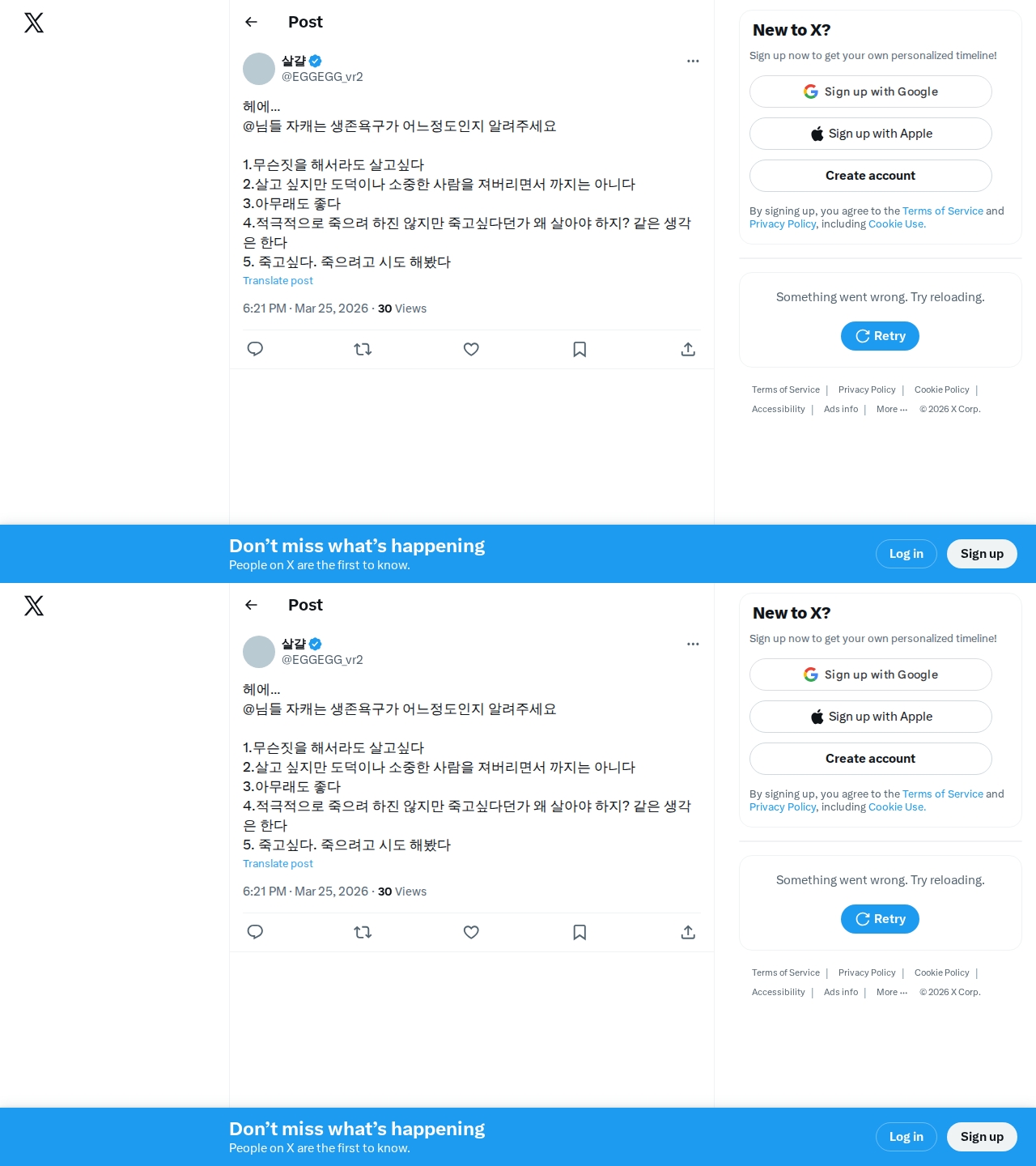Open the first Accessibility footer link

778,409
